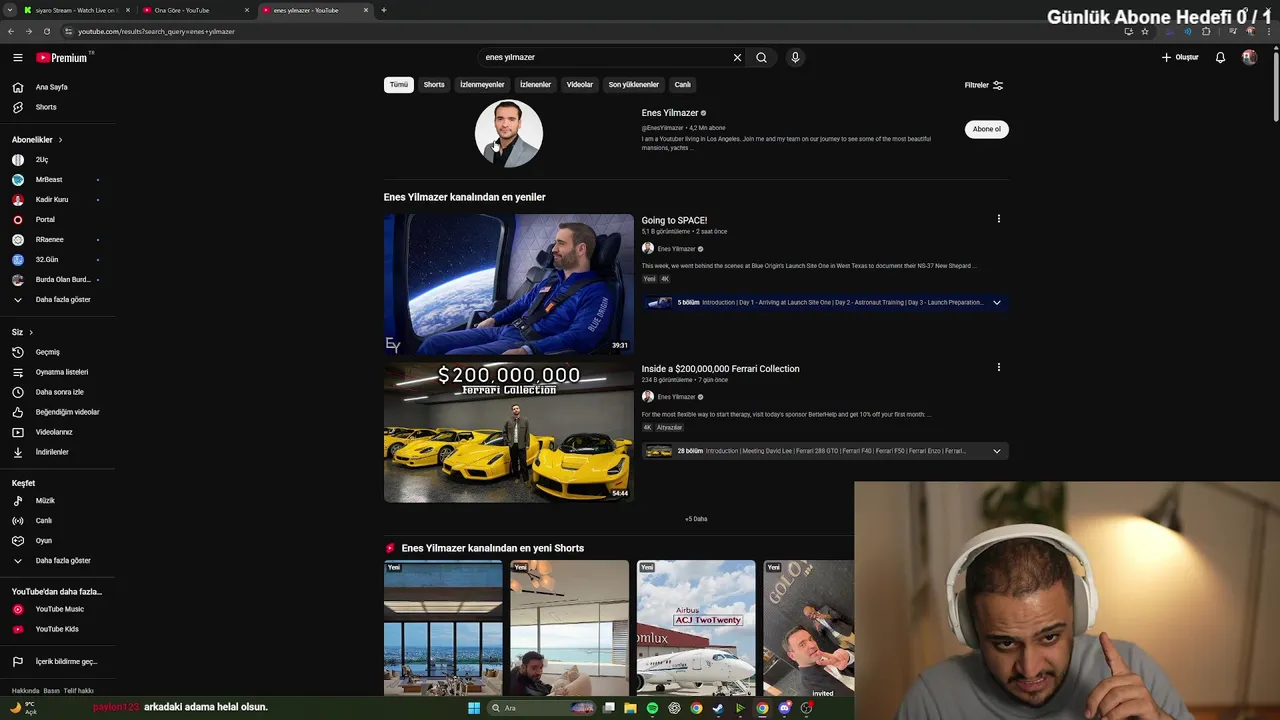
Task: Click the Oluştur create button
Action: pos(1180,58)
